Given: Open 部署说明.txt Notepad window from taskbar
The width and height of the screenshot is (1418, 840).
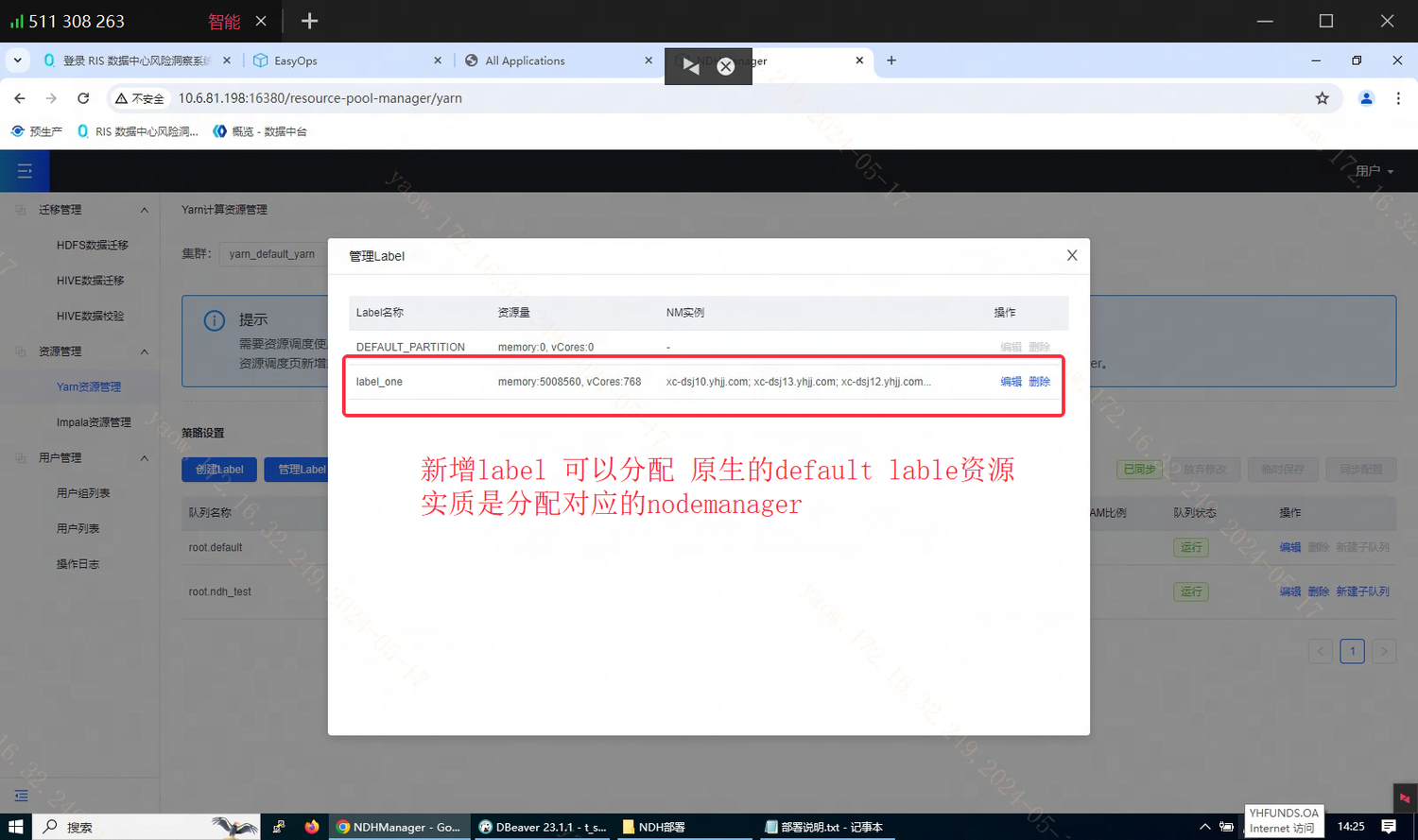Looking at the screenshot, I should (x=822, y=826).
